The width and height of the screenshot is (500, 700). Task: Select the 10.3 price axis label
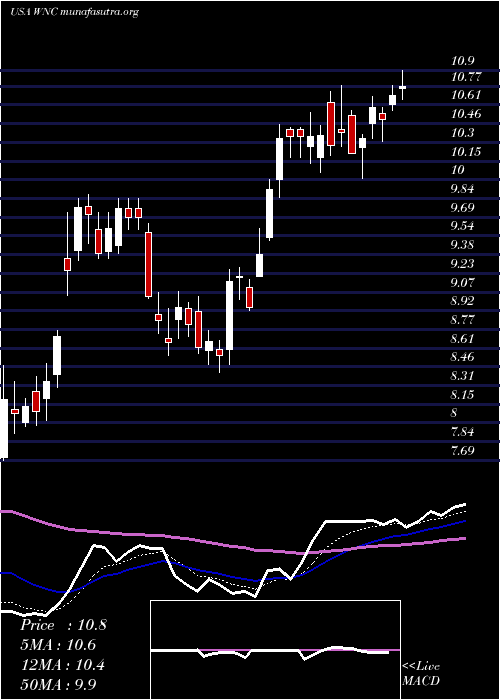pyautogui.click(x=463, y=133)
